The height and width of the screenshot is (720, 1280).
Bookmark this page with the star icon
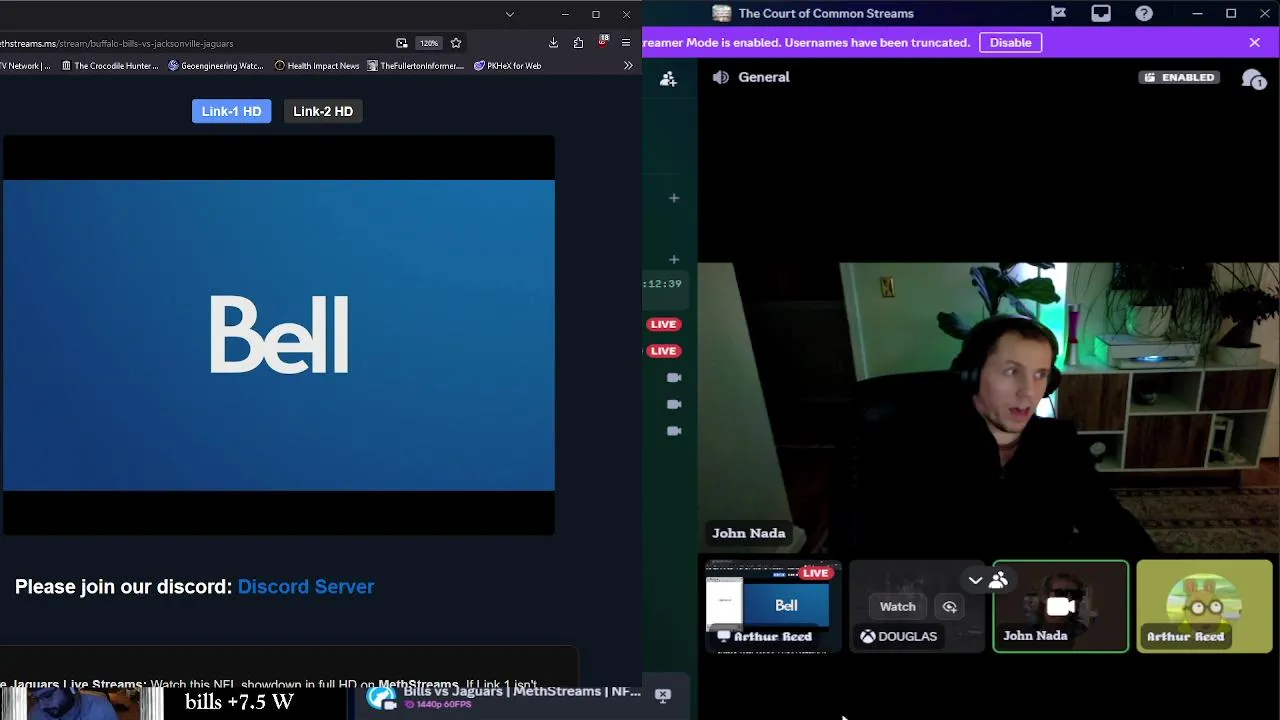pyautogui.click(x=456, y=43)
